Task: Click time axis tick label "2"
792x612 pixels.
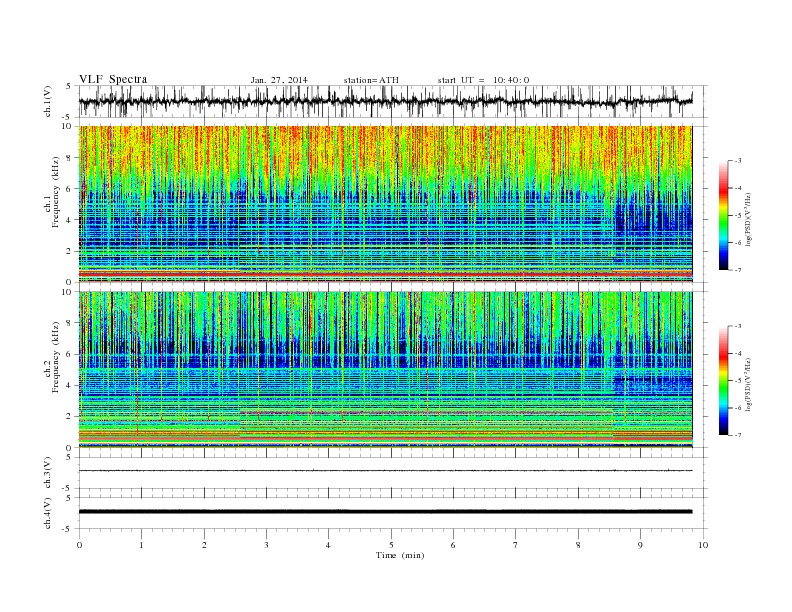Action: (x=204, y=545)
